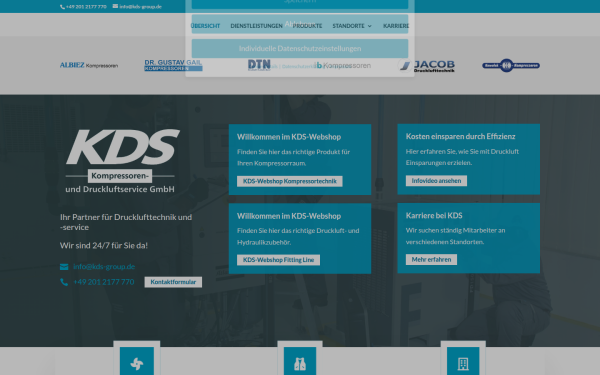Open the JACOB Drucklufttechnik logo
The height and width of the screenshot is (375, 600).
point(427,66)
